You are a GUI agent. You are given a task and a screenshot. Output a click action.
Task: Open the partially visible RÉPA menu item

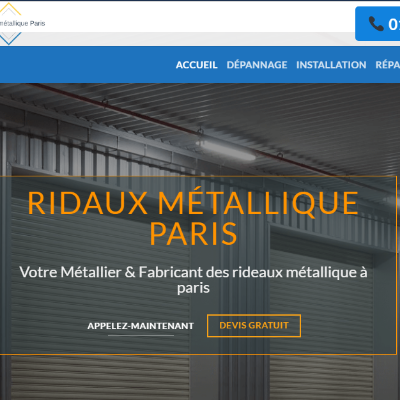point(388,65)
